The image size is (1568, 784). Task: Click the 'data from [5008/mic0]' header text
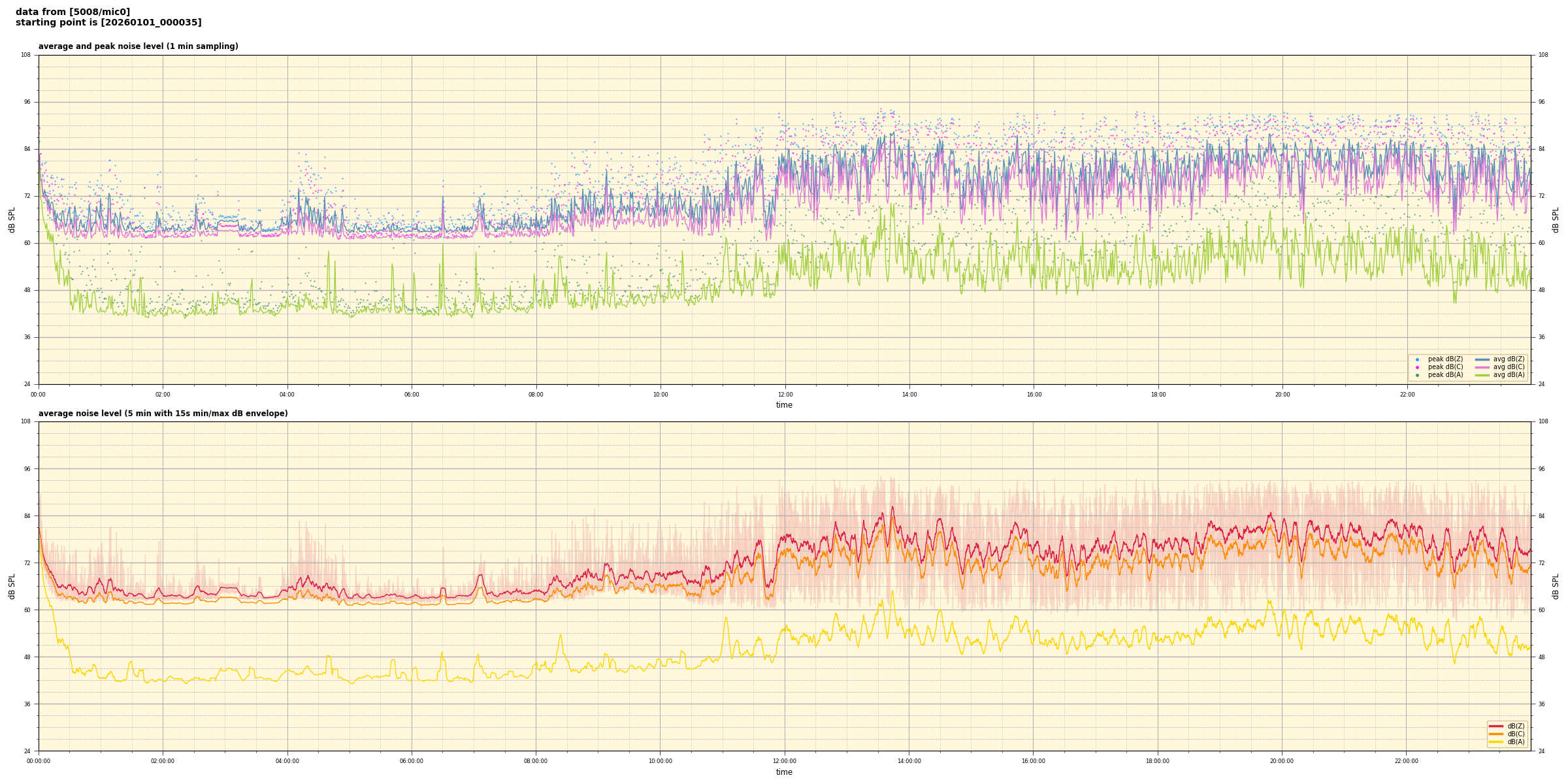pos(73,12)
